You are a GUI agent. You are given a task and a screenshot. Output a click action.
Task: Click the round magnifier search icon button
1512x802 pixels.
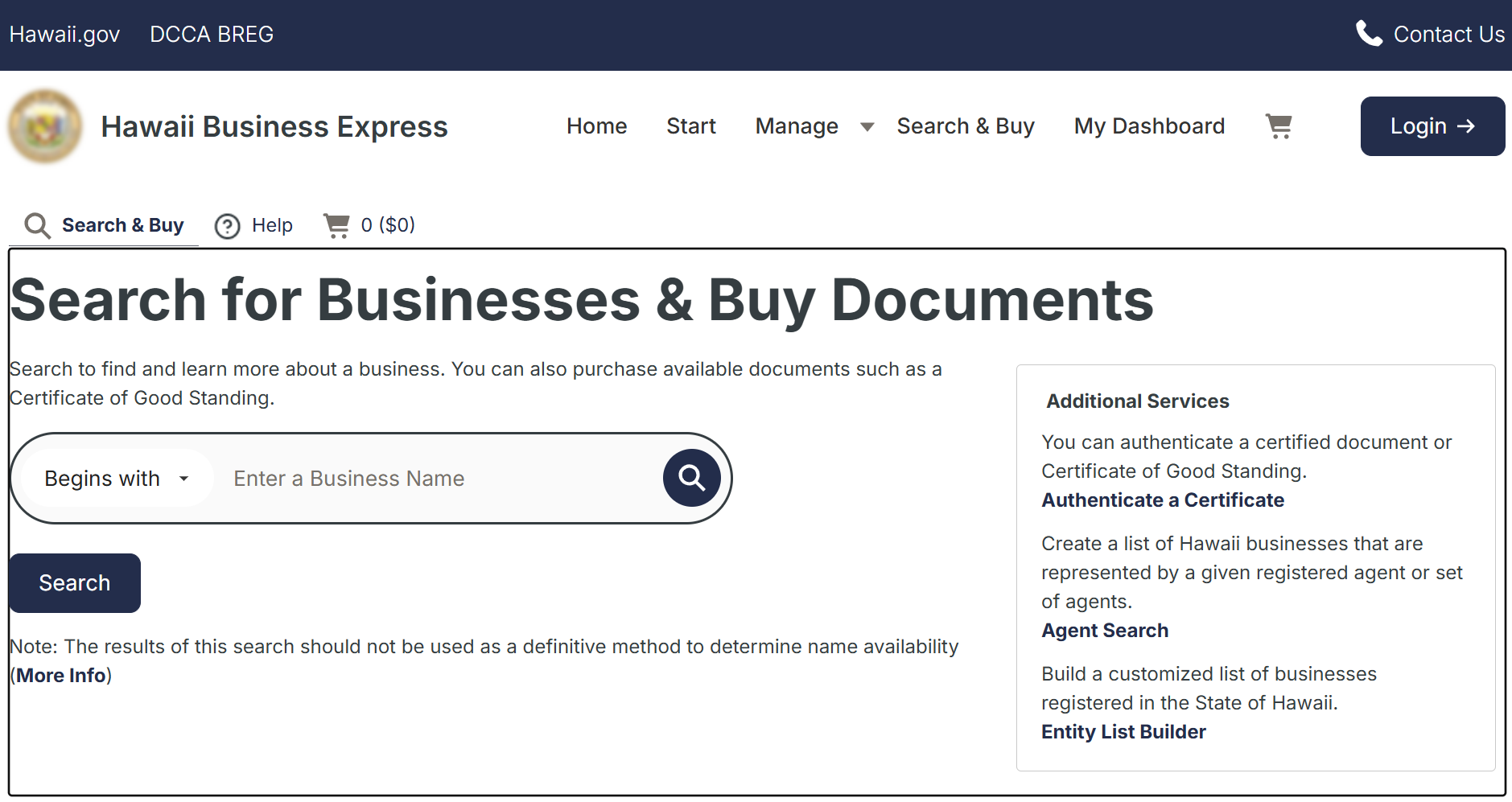click(x=692, y=478)
